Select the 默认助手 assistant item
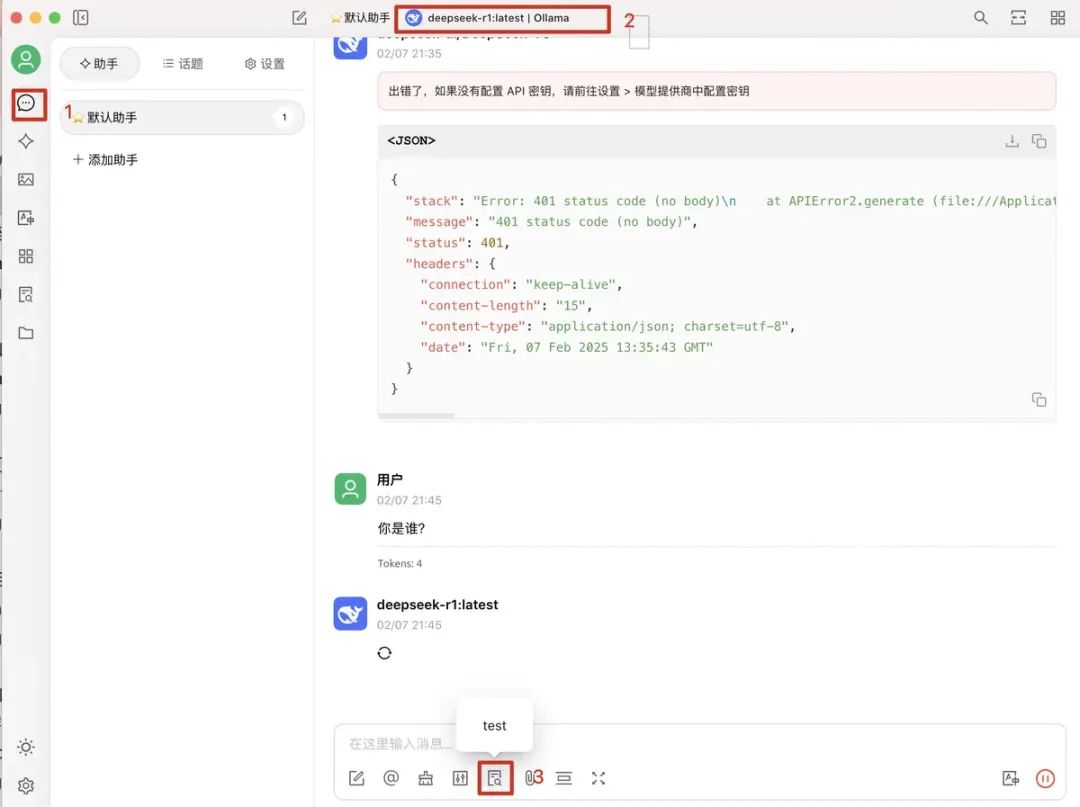 [183, 117]
